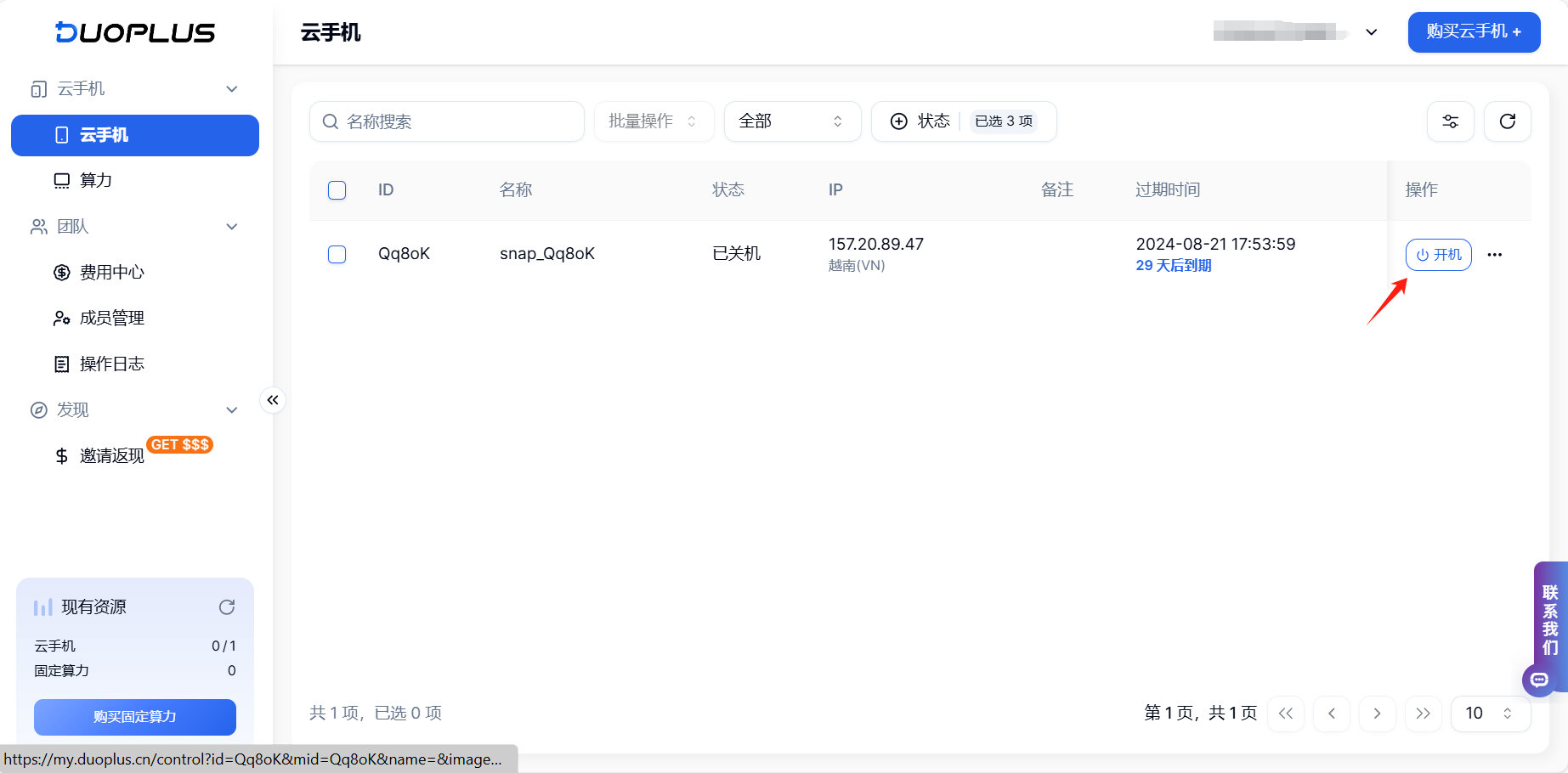
Task: Open the 批量操作 dropdown
Action: pyautogui.click(x=654, y=121)
